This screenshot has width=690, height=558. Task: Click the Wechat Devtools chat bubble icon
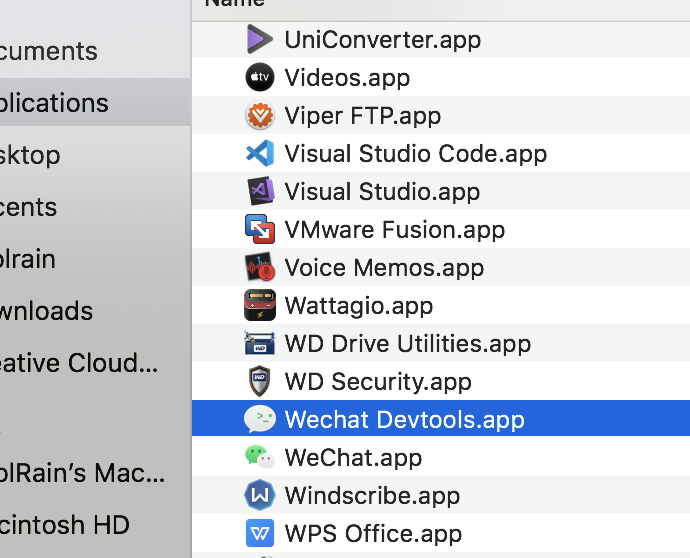coord(260,418)
